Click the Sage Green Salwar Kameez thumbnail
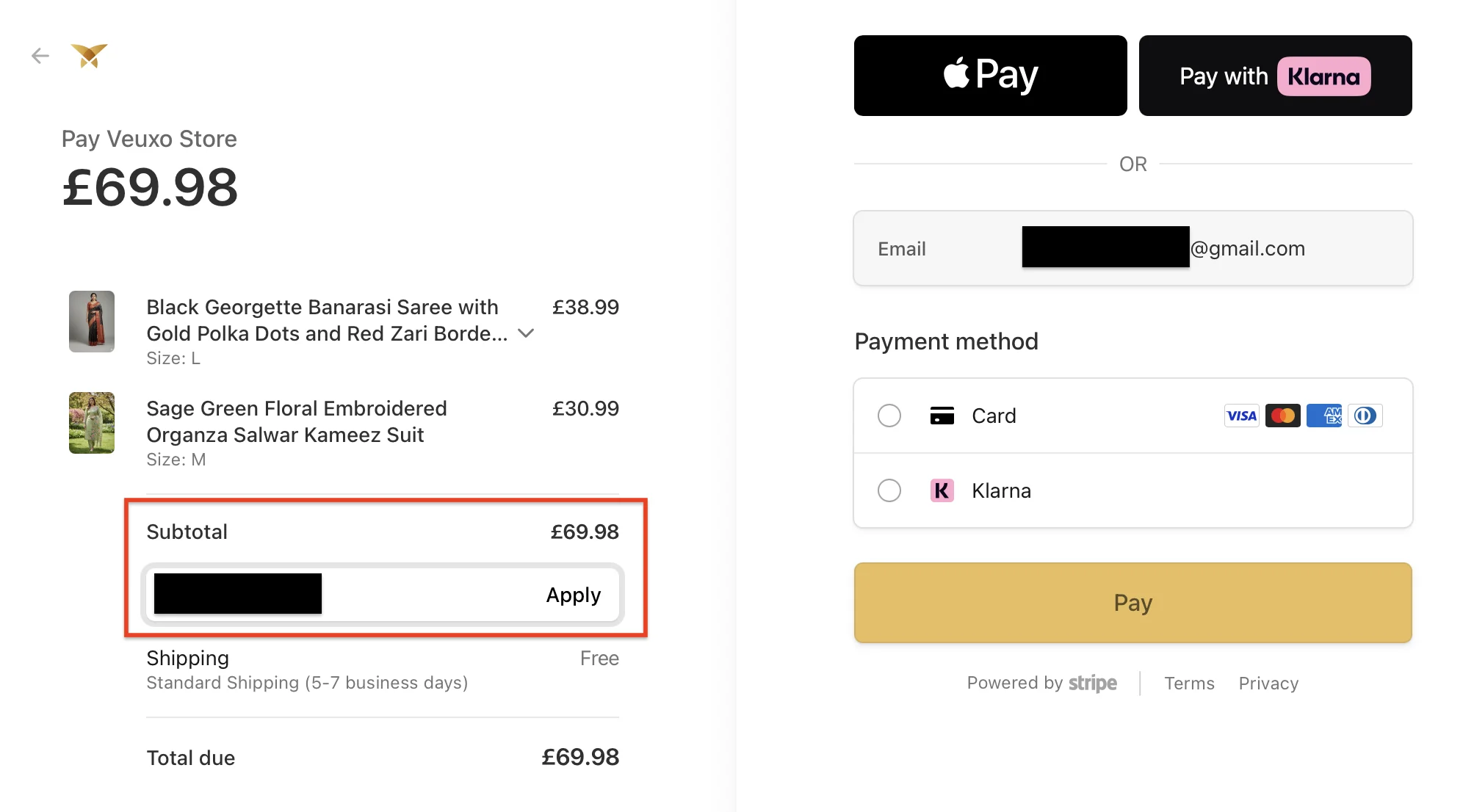The width and height of the screenshot is (1463, 812). 92,423
